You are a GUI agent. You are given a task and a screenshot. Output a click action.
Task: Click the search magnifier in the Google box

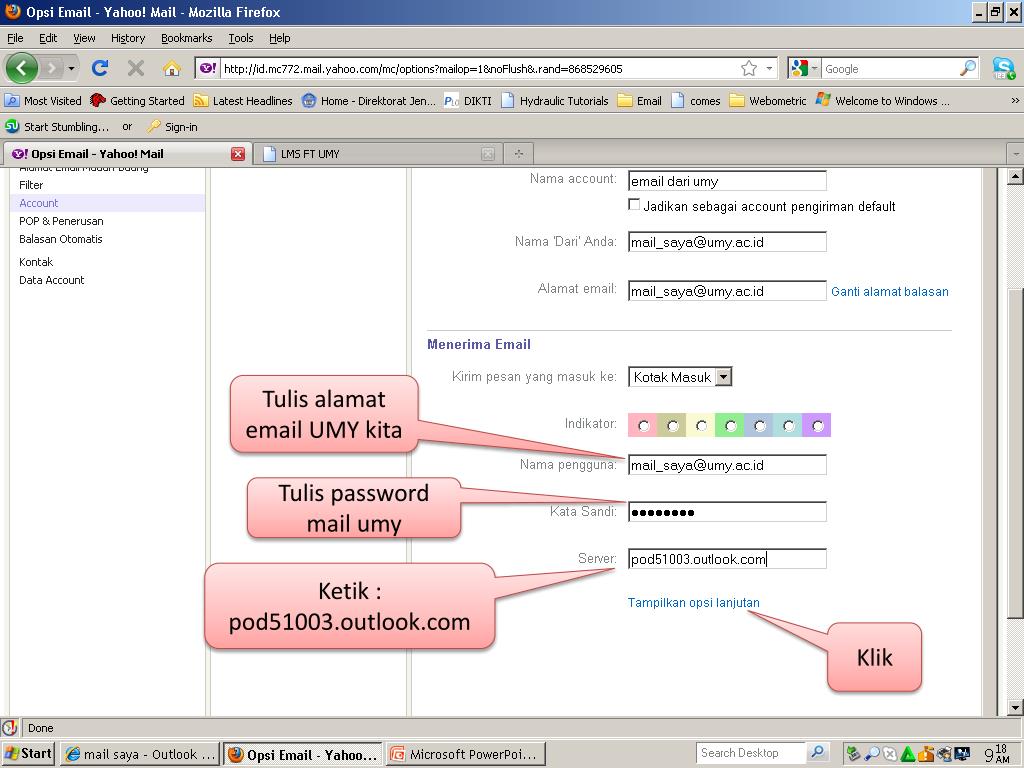tap(968, 68)
